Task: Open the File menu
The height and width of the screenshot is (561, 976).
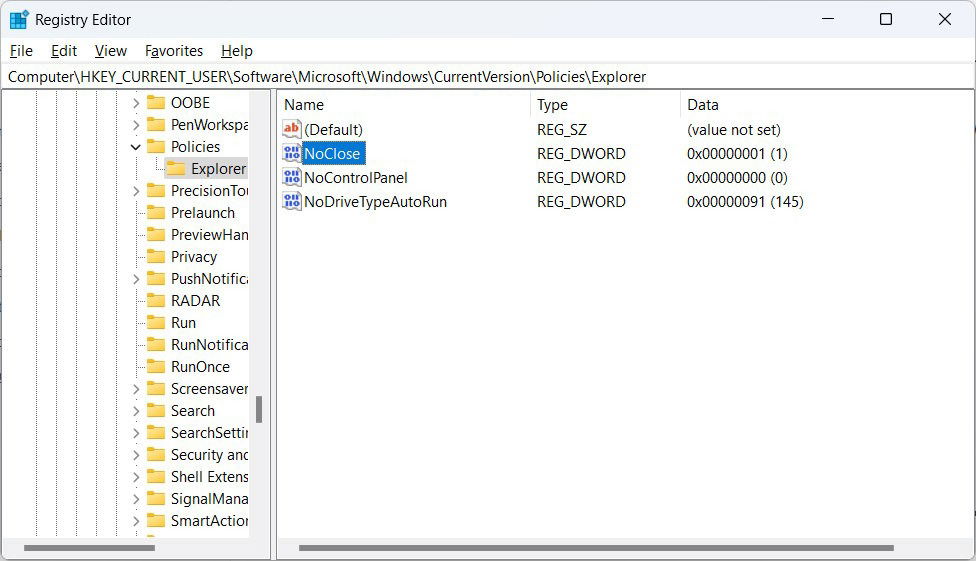Action: pyautogui.click(x=21, y=51)
